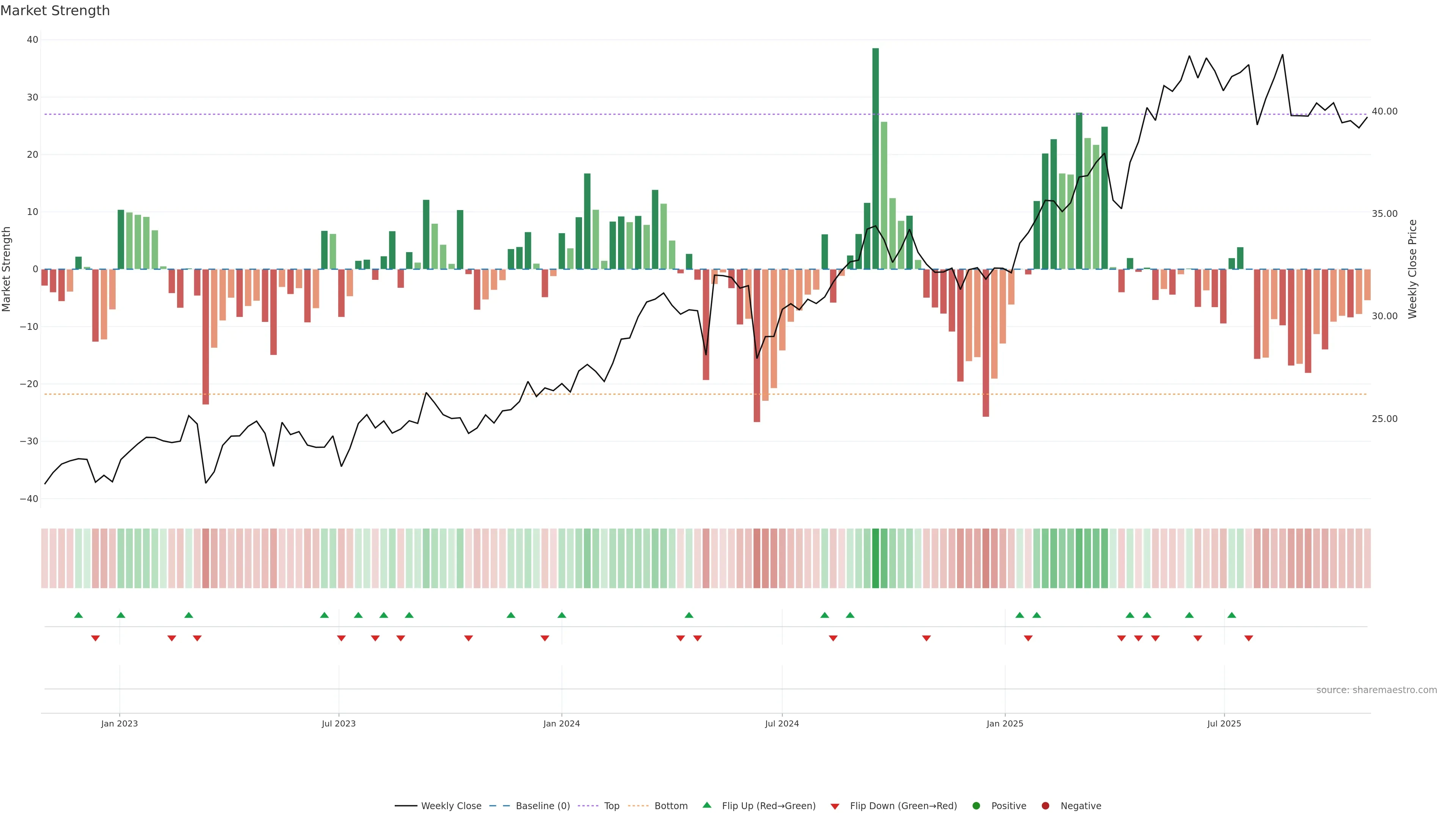Click the Negative red circle legend icon
This screenshot has width=1456, height=819.
(x=1045, y=806)
